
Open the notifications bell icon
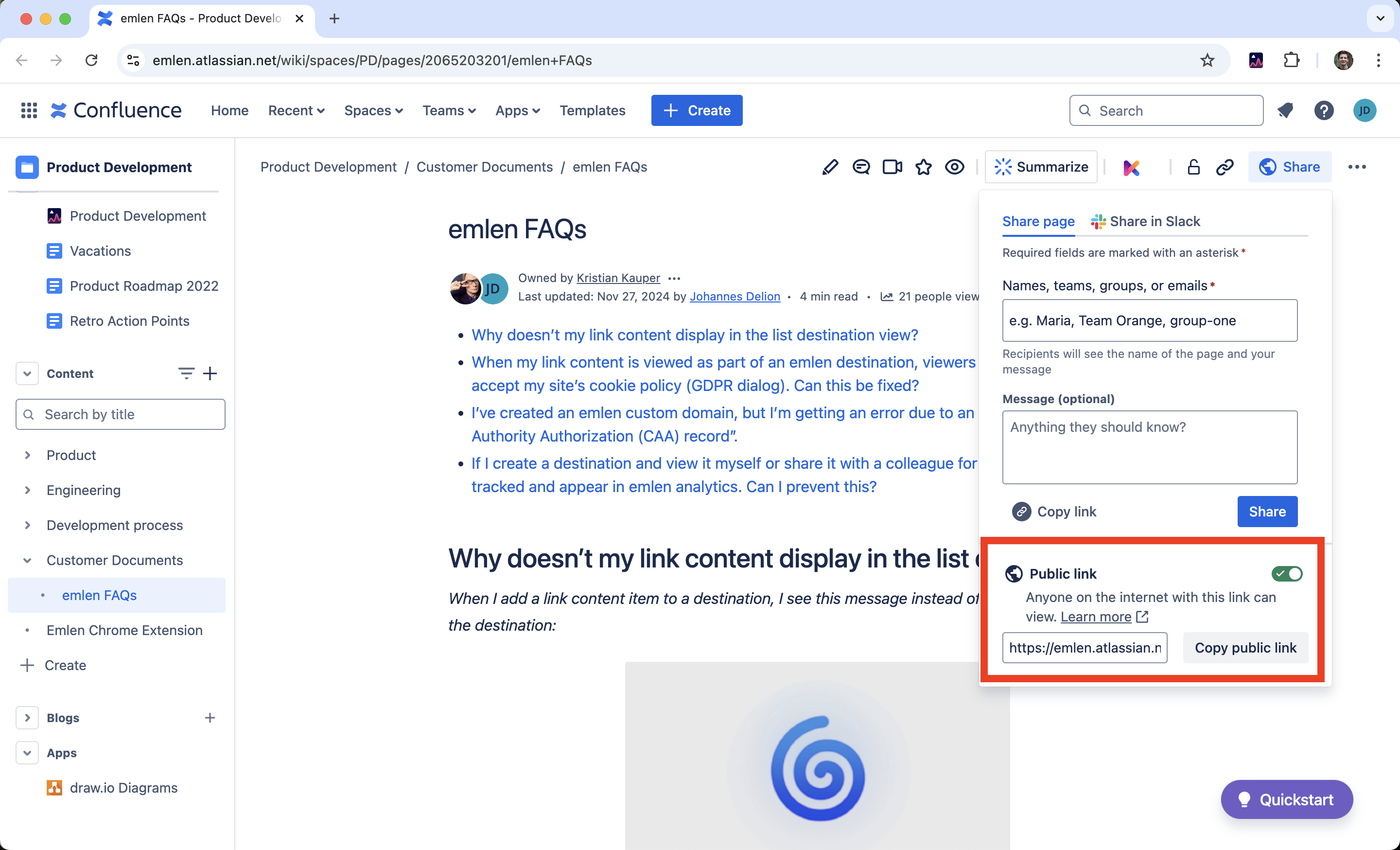point(1285,110)
